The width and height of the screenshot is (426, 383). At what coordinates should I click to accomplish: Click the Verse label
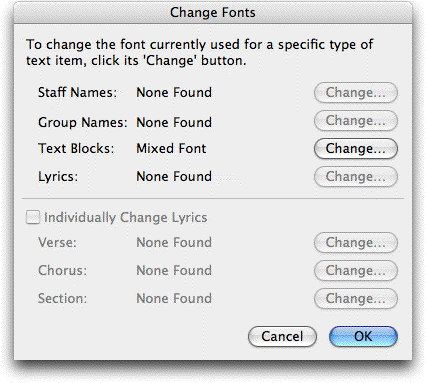(57, 242)
